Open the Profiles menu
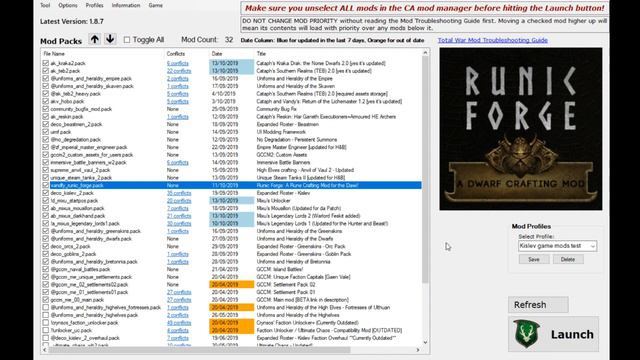The image size is (640, 360). click(94, 5)
